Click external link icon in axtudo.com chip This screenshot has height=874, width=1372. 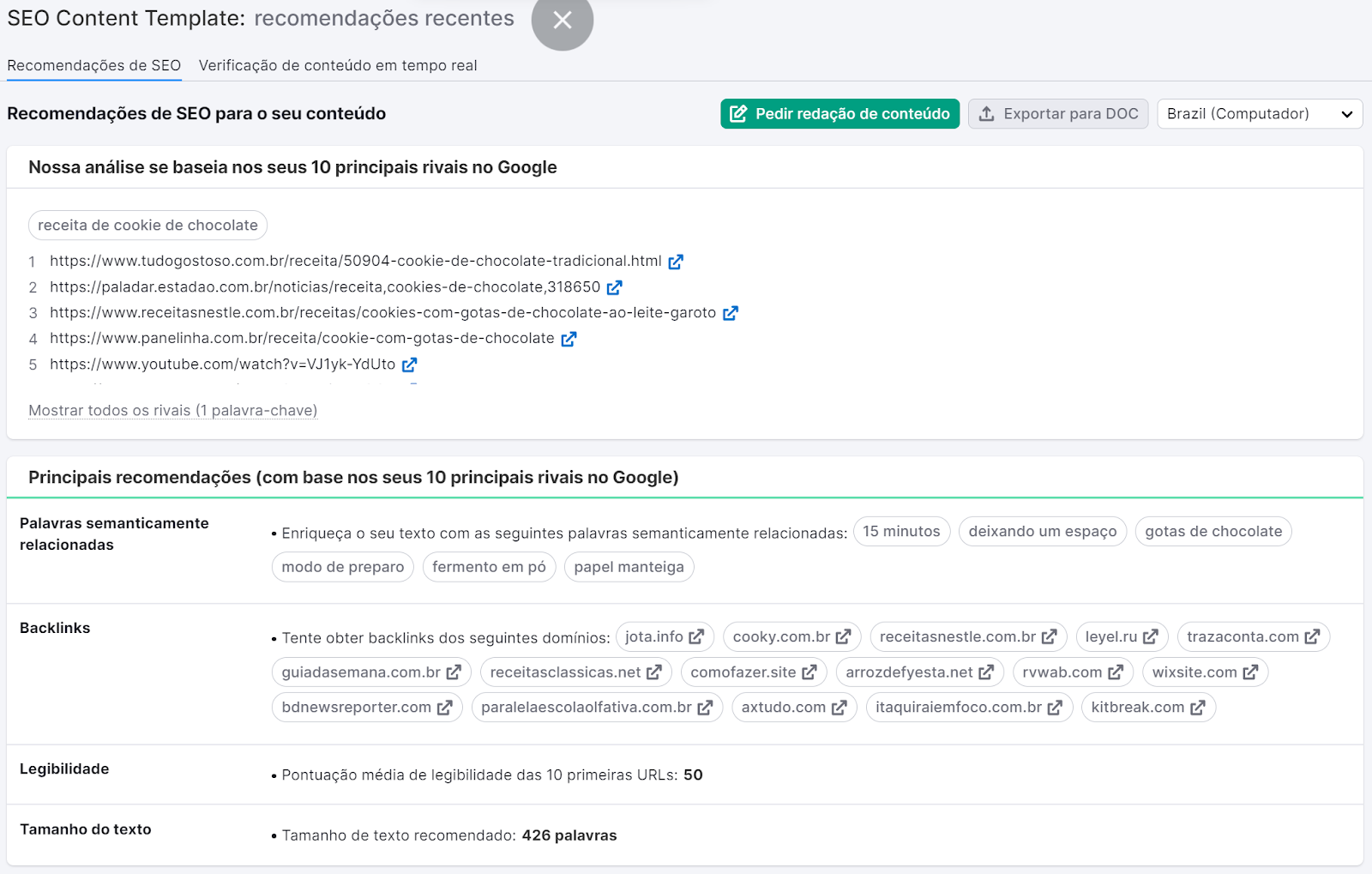[x=839, y=707]
